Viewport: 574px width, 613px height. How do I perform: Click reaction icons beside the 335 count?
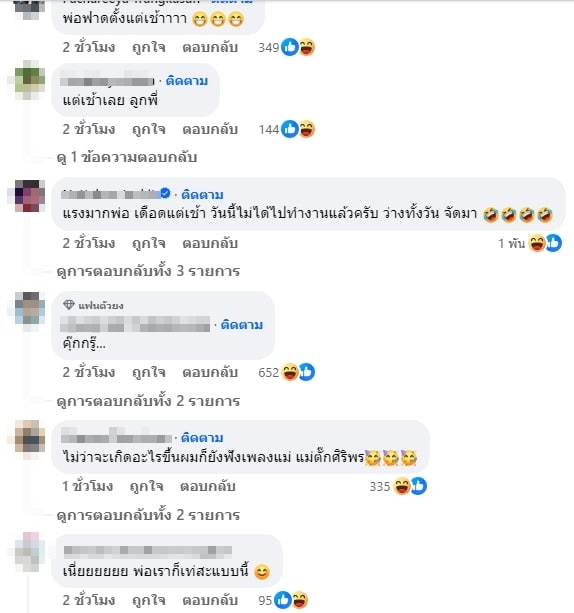point(410,486)
